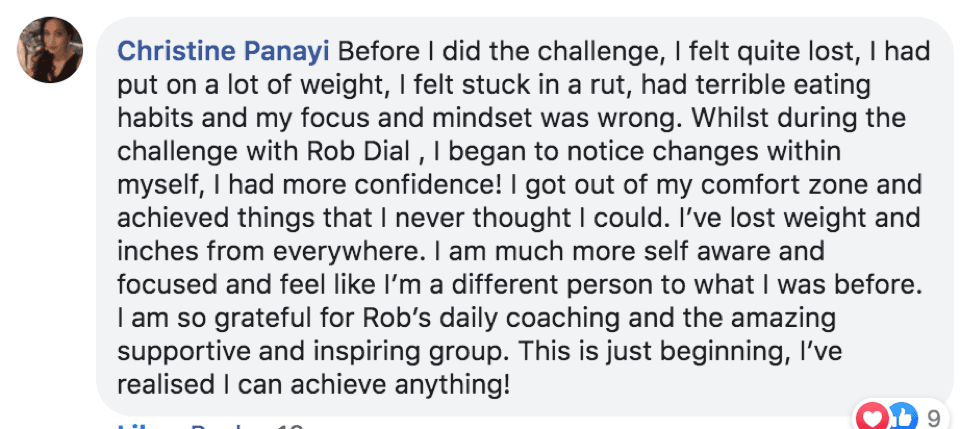The image size is (960, 429).
Task: Click the phrase 'different person' in comment
Action: pos(546,285)
